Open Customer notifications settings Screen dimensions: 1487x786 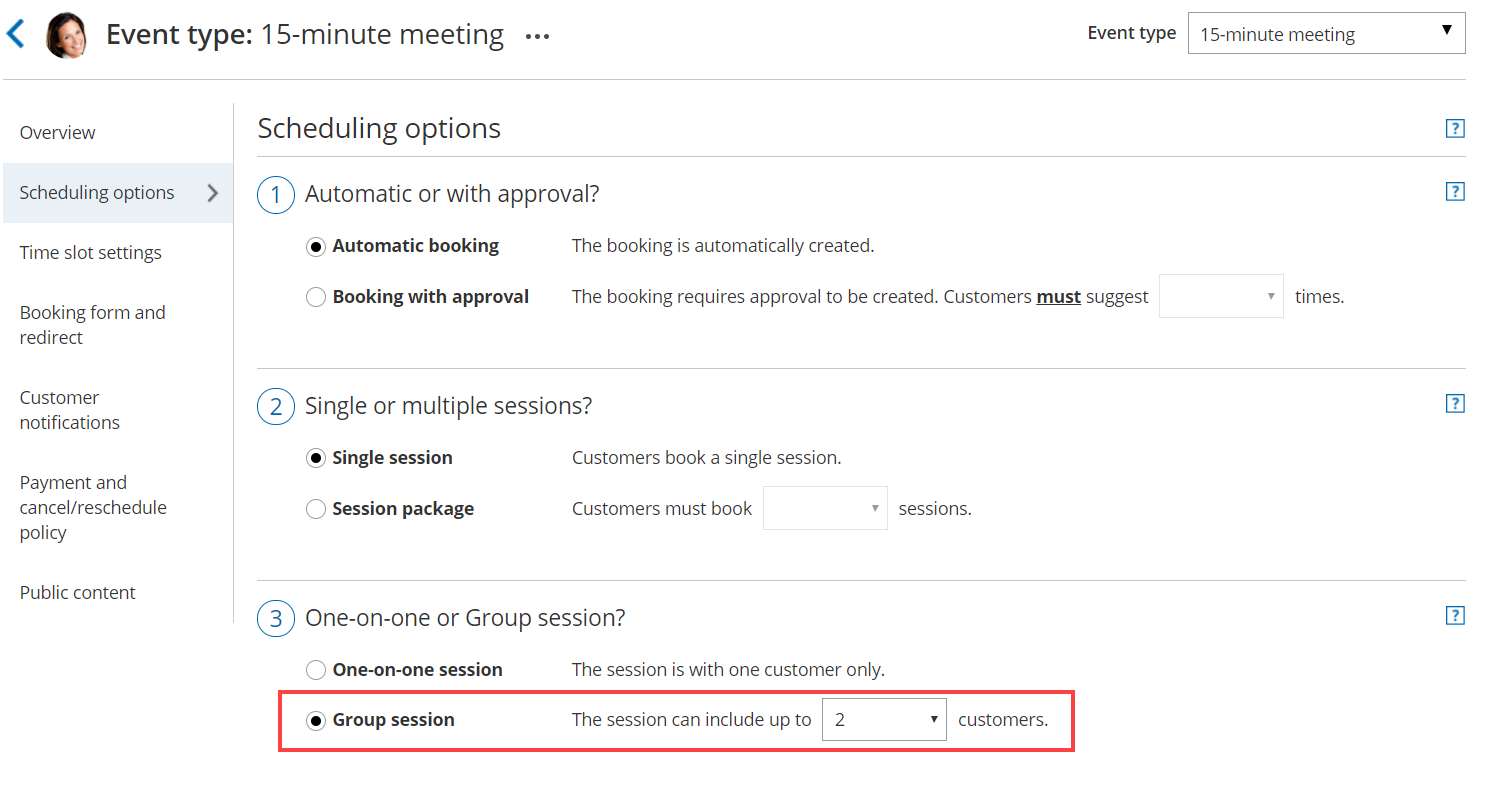click(70, 410)
